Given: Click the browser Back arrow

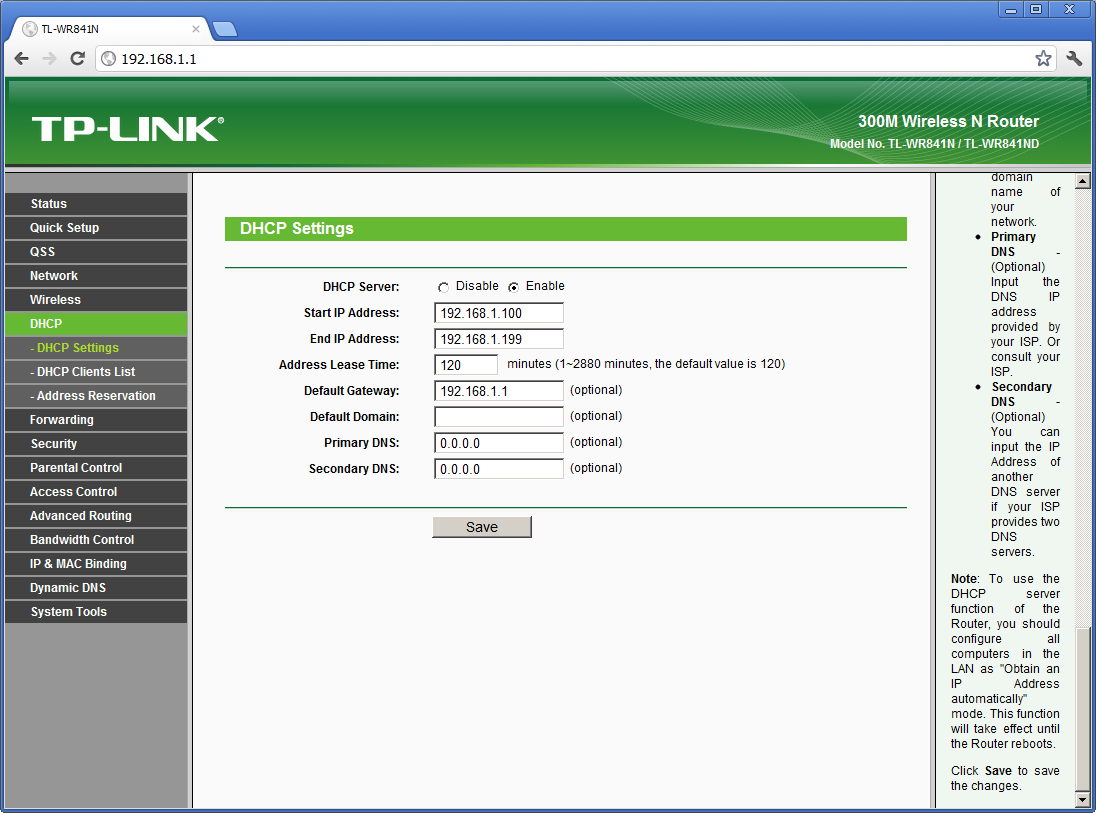Looking at the screenshot, I should click(x=22, y=59).
